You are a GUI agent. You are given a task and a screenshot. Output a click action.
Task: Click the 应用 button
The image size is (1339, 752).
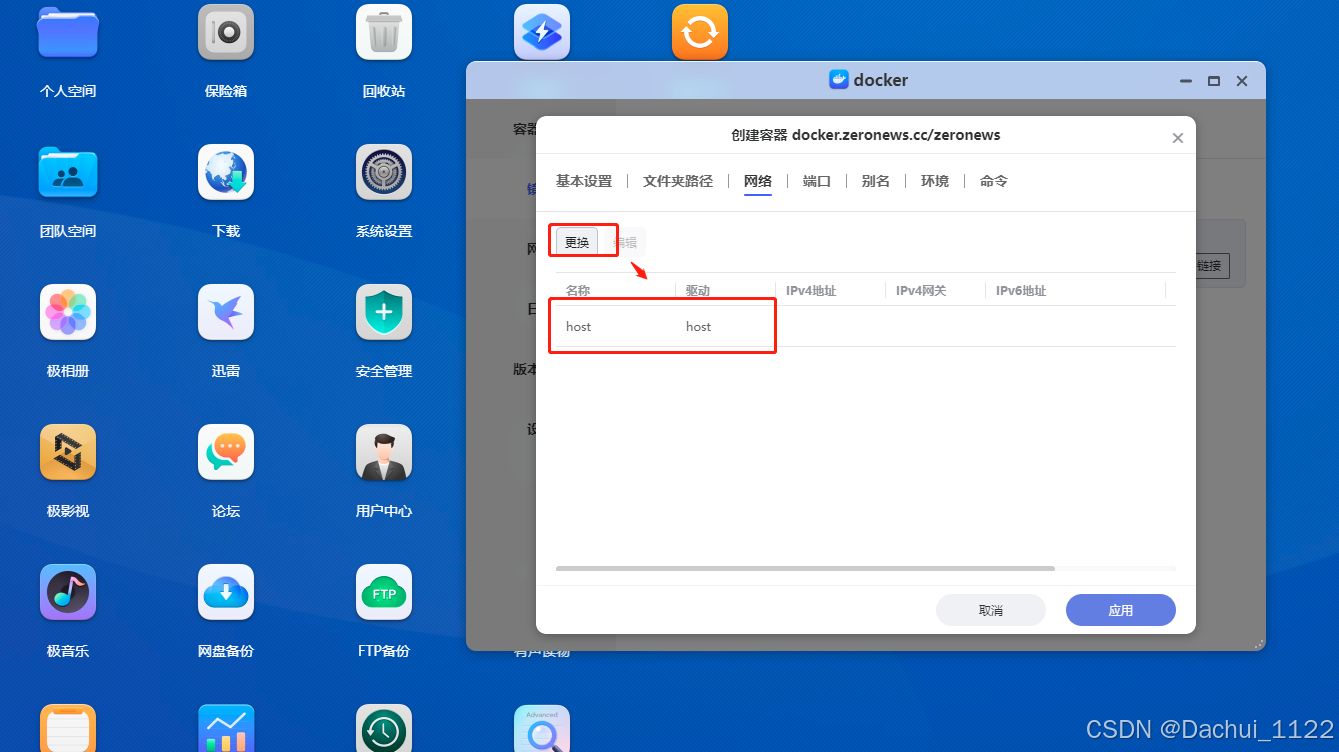pos(1121,610)
